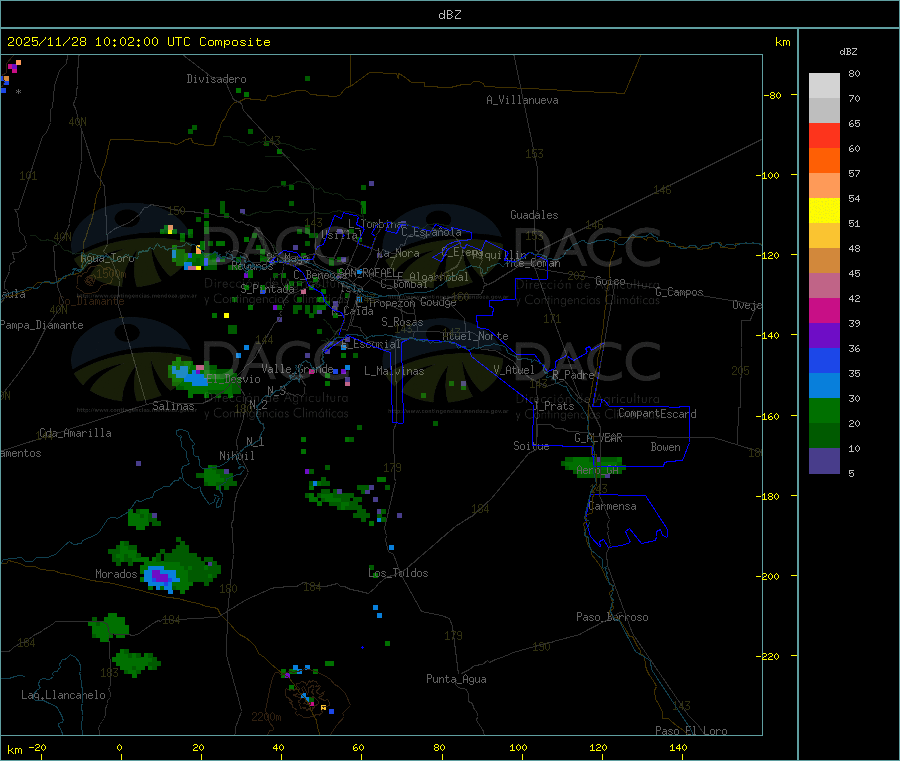Click the 20 dBZ green legend swatch

pyautogui.click(x=824, y=410)
